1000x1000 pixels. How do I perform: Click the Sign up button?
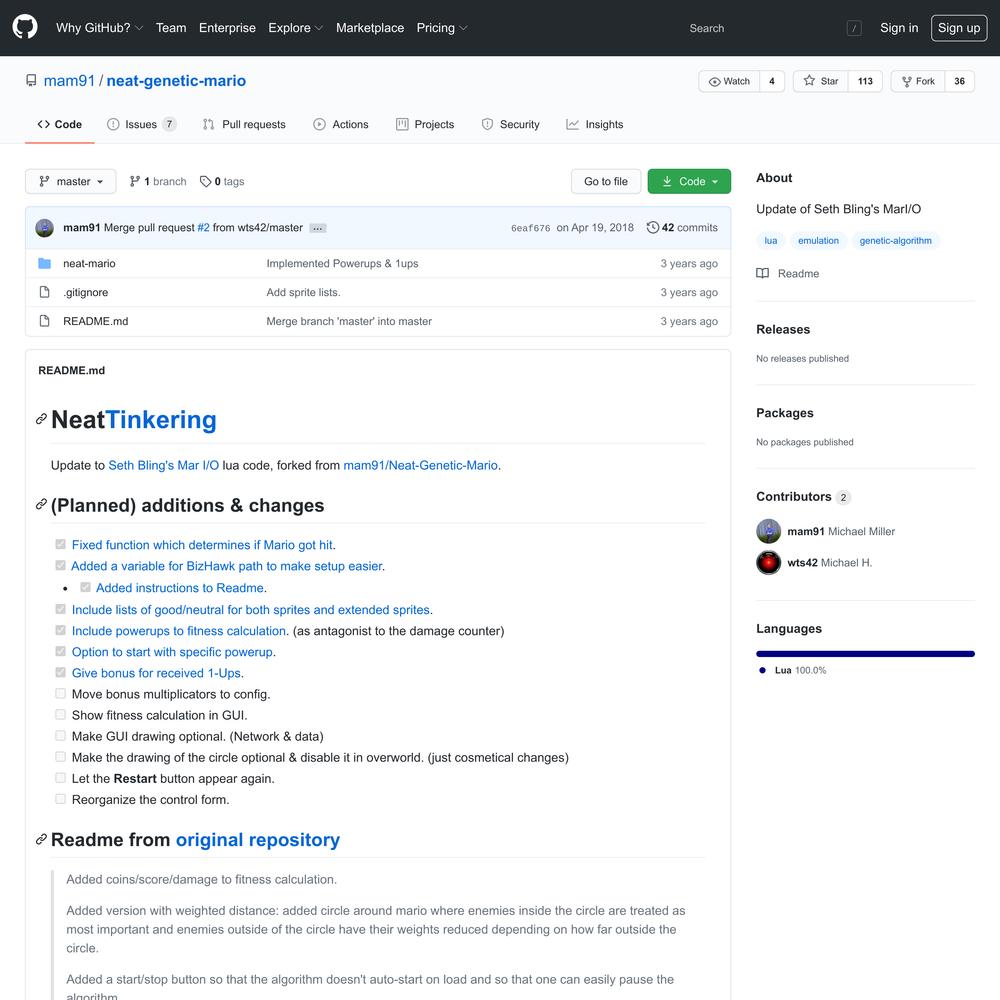click(959, 28)
